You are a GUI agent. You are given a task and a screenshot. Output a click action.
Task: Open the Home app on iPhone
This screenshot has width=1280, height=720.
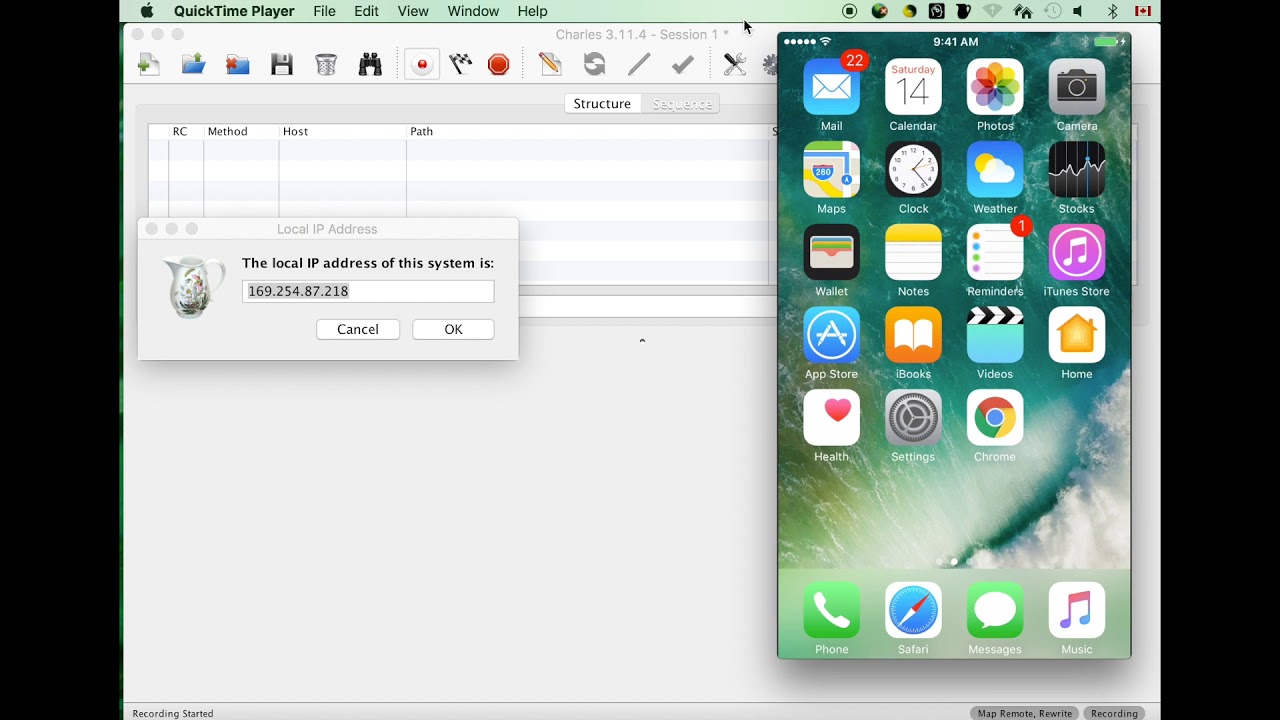click(x=1077, y=334)
